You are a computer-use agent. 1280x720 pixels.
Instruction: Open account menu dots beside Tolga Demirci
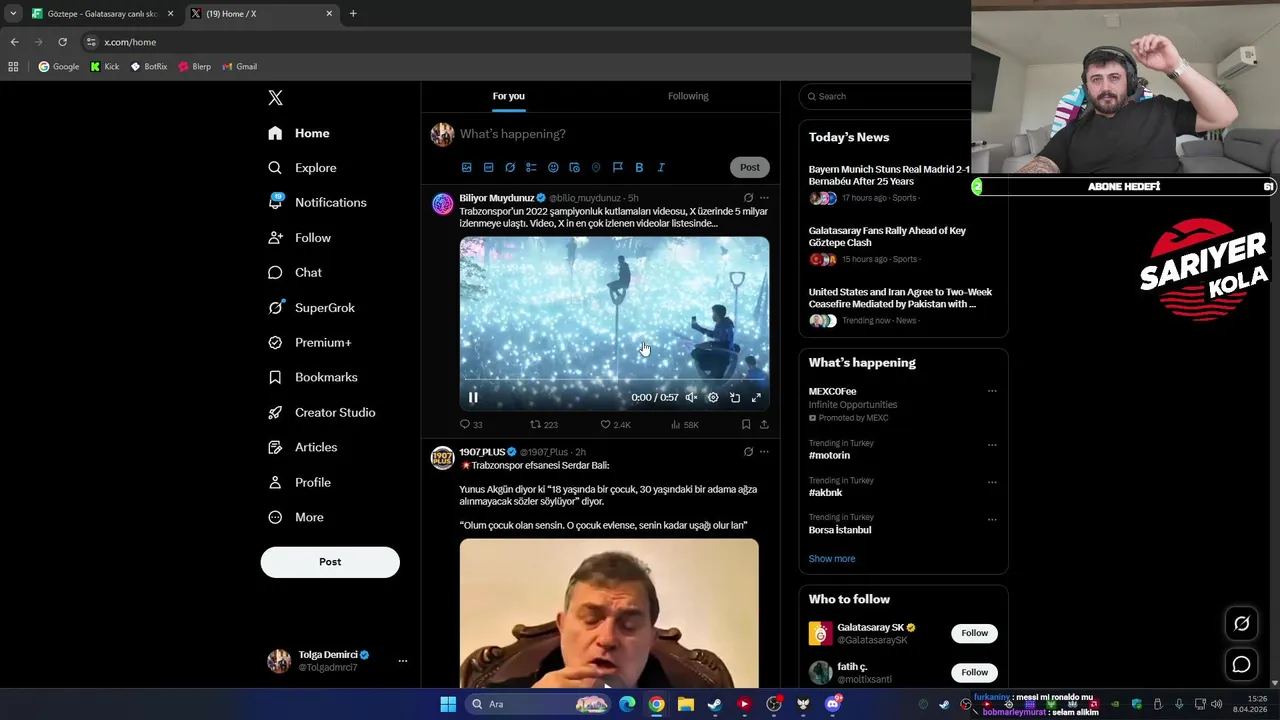click(403, 661)
